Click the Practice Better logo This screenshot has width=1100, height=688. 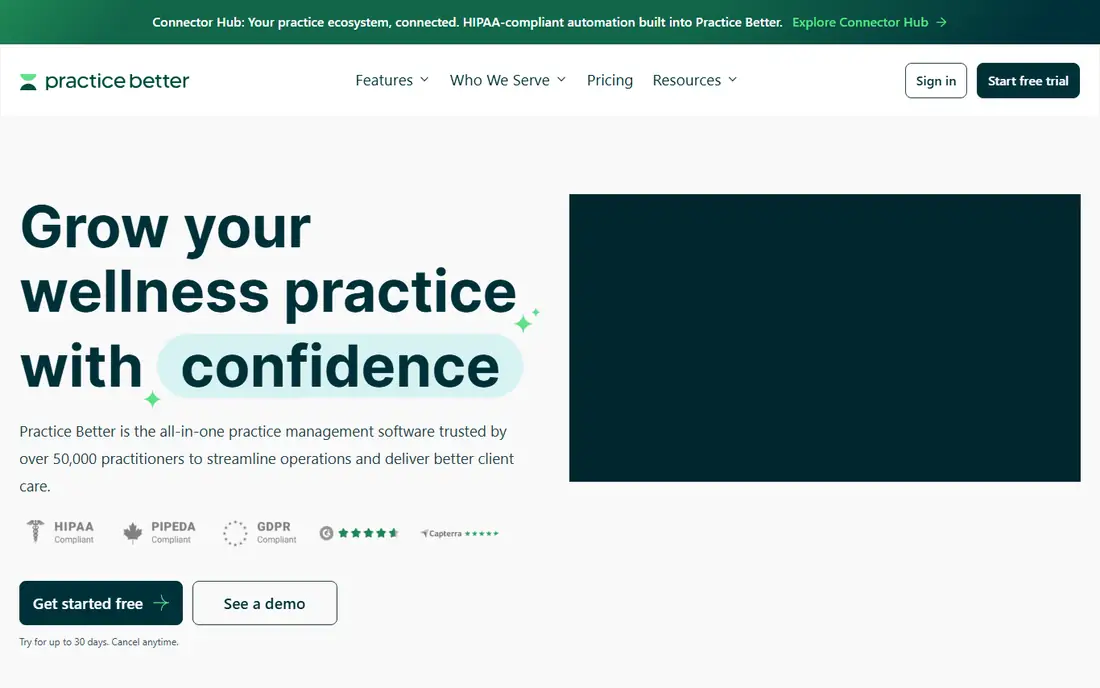pos(105,81)
